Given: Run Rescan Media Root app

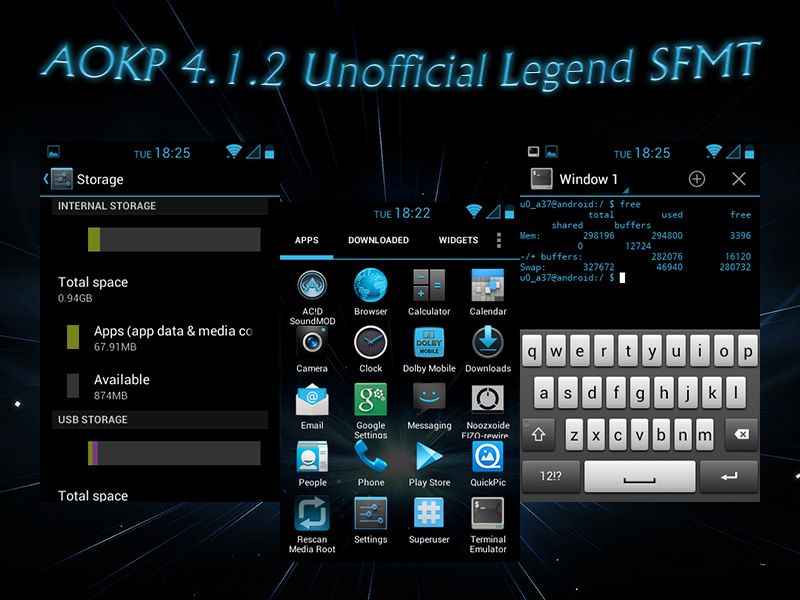Looking at the screenshot, I should click(312, 526).
